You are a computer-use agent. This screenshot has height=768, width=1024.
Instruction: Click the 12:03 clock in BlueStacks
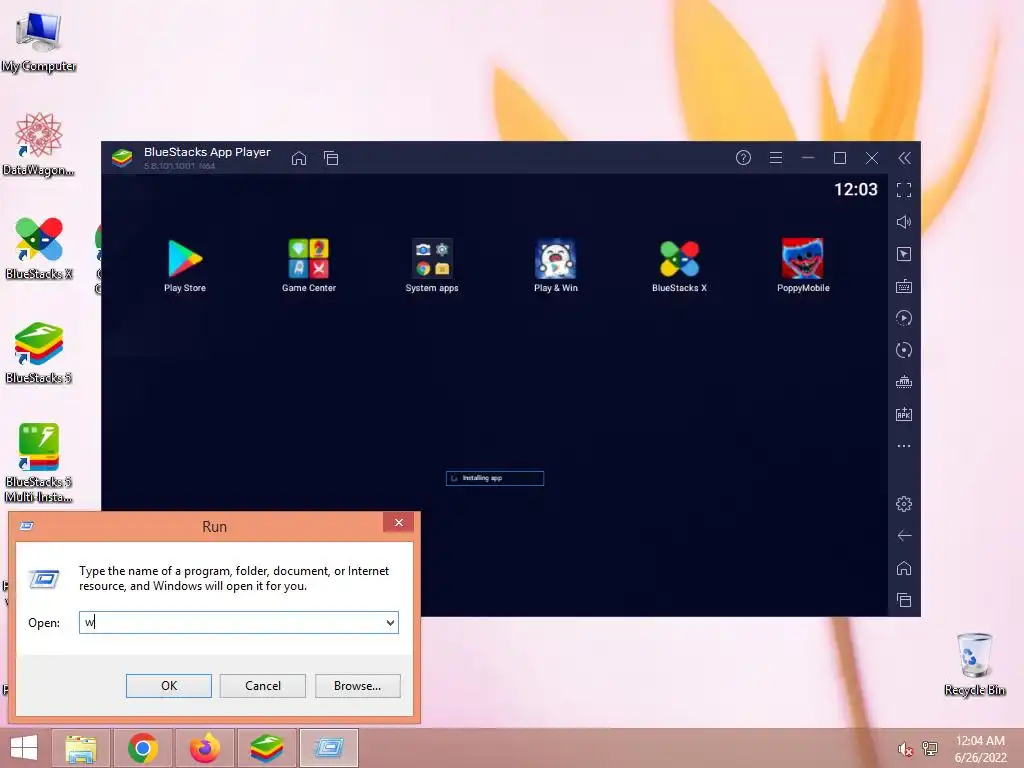tap(856, 189)
